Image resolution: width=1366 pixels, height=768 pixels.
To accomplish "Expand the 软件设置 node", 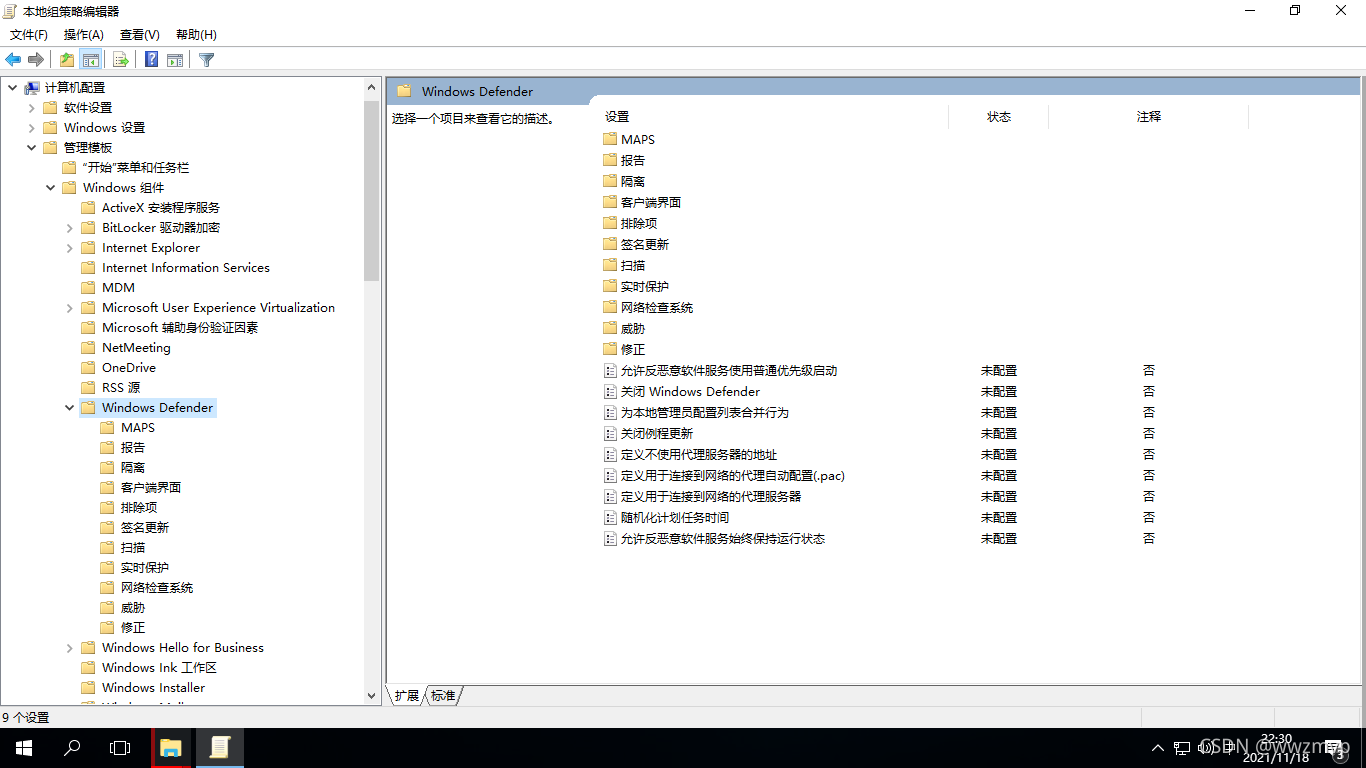I will pyautogui.click(x=32, y=108).
